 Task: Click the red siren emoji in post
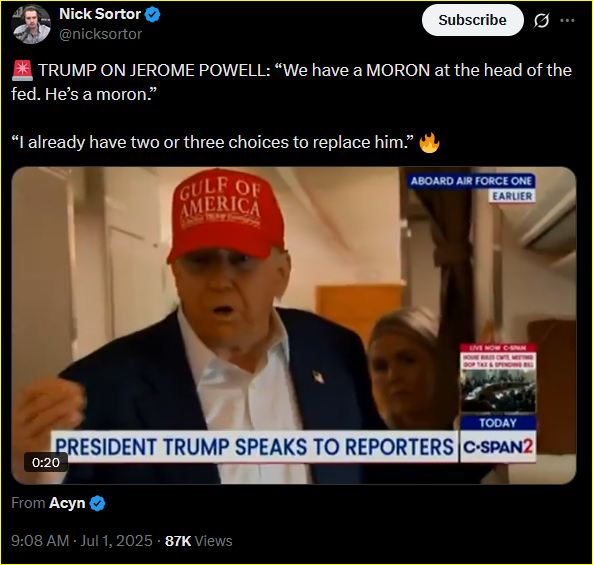click(x=22, y=71)
